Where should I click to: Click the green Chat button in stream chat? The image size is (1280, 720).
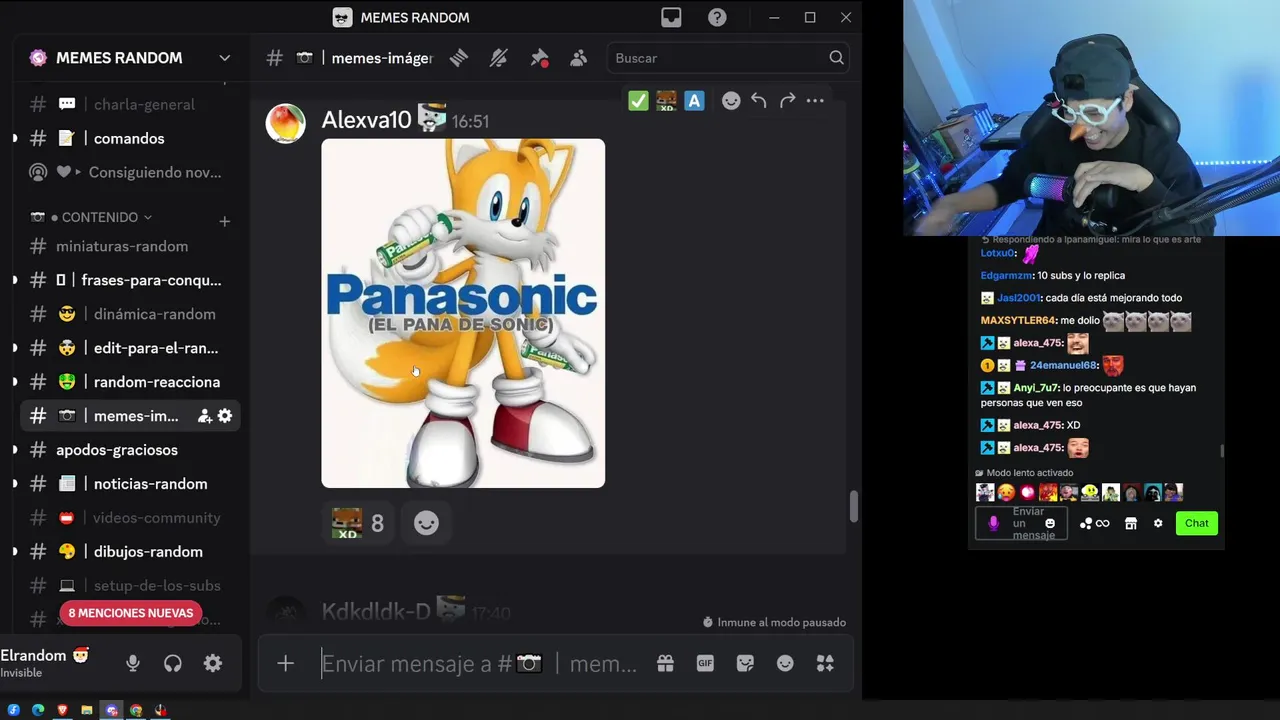pos(1197,523)
